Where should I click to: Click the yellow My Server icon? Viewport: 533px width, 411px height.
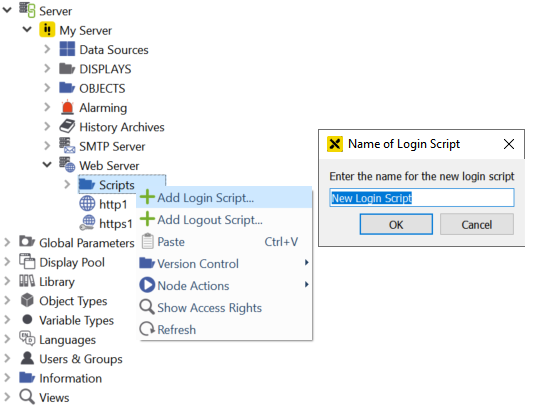point(47,29)
